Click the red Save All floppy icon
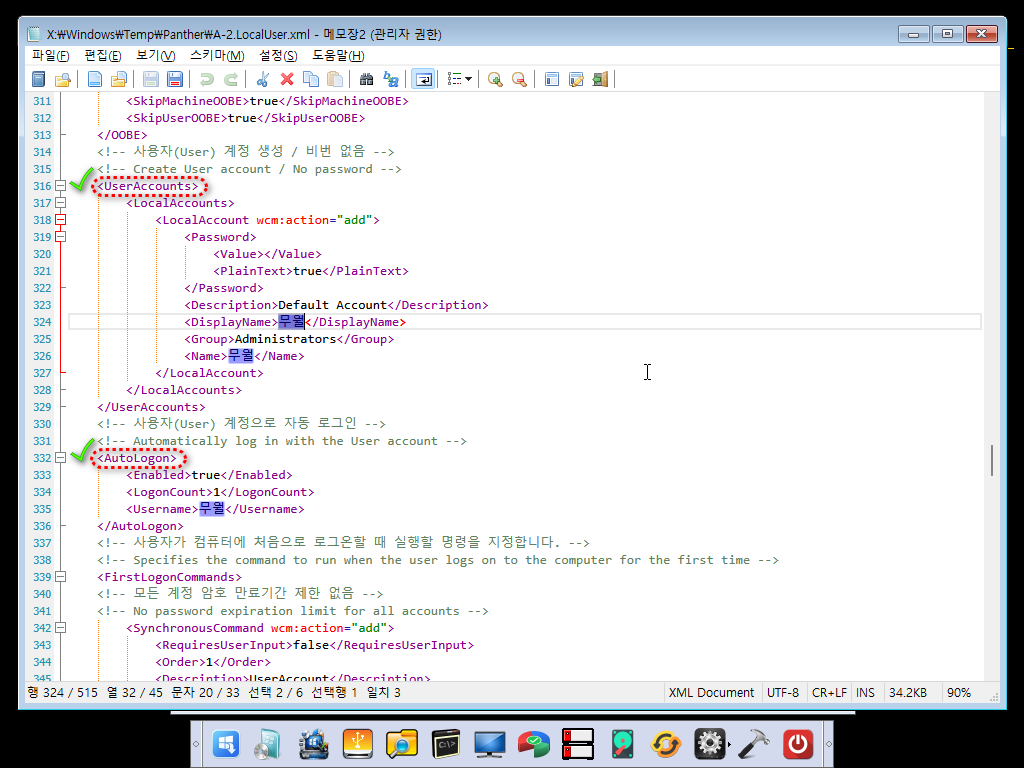 coord(174,80)
